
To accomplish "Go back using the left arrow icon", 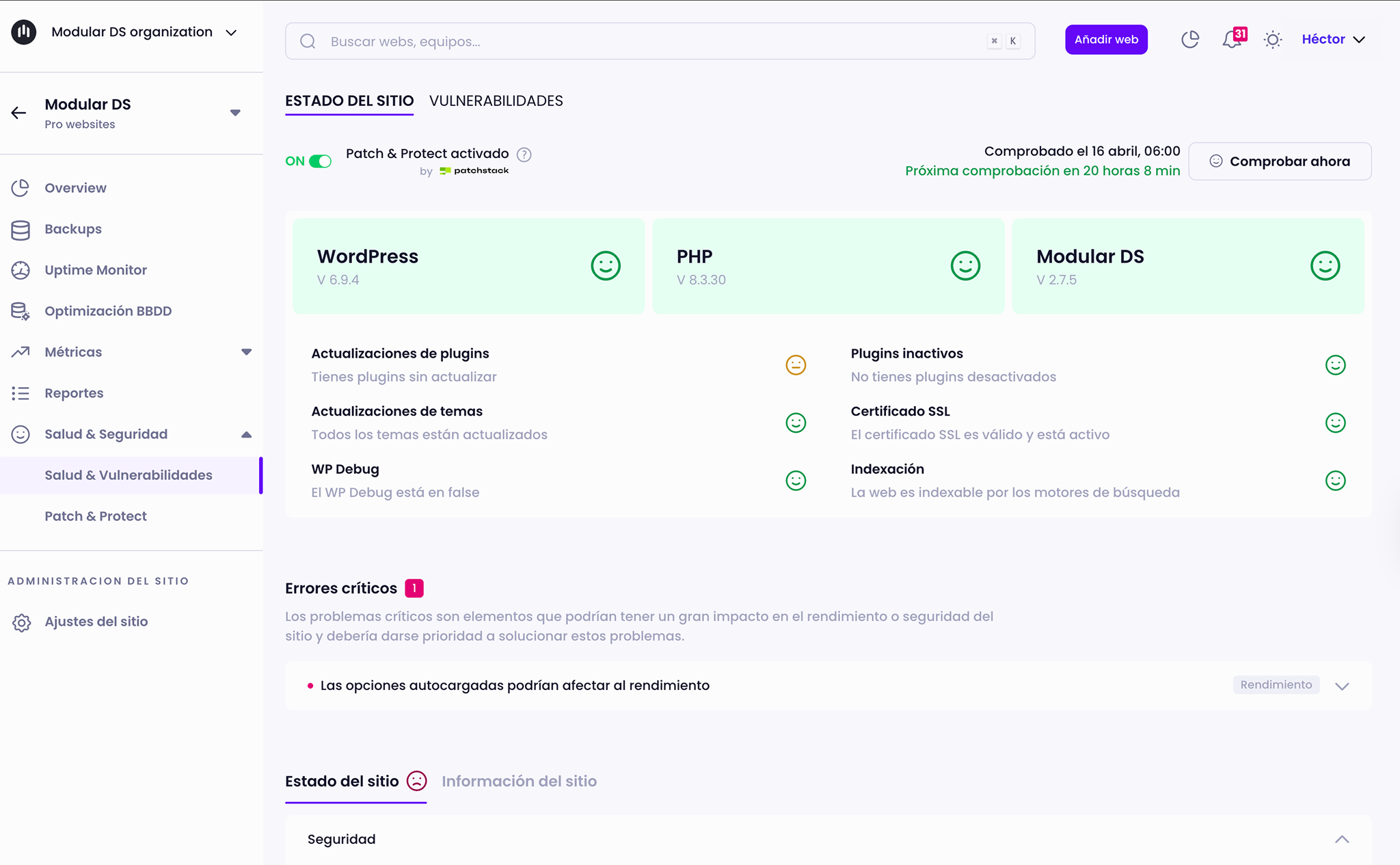I will pyautogui.click(x=18, y=113).
